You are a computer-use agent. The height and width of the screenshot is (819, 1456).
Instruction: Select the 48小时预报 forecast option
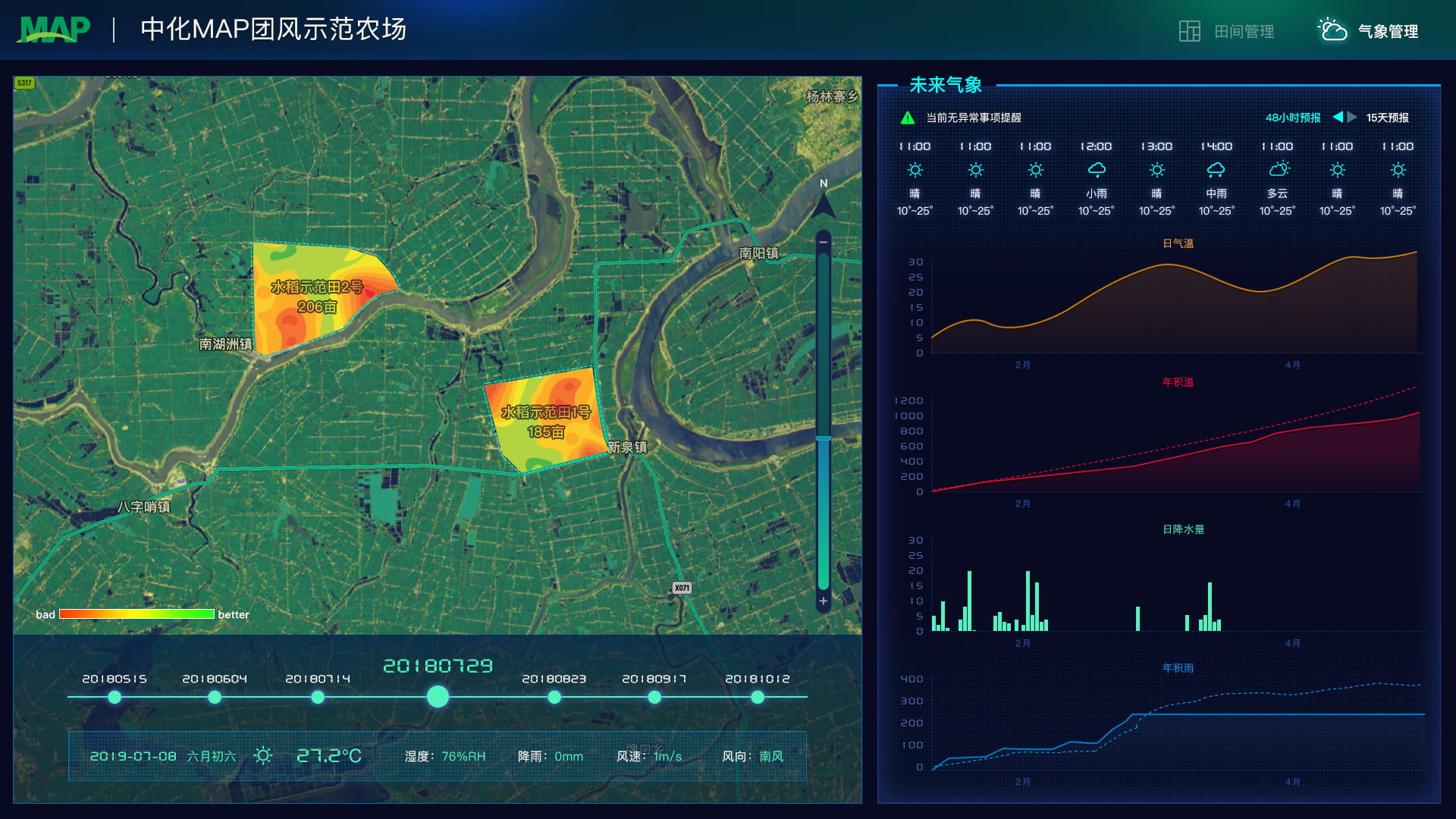[x=1292, y=118]
